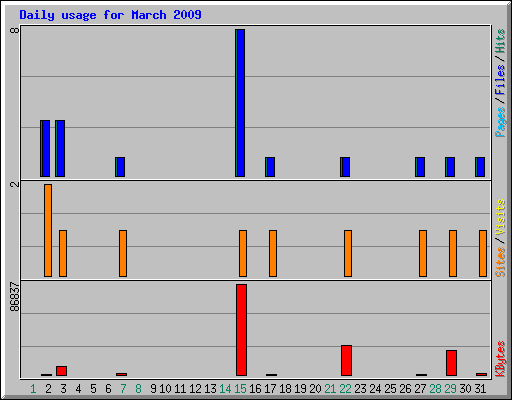Click the orange sites bar for day 27
512x400 pixels.
pos(423,253)
